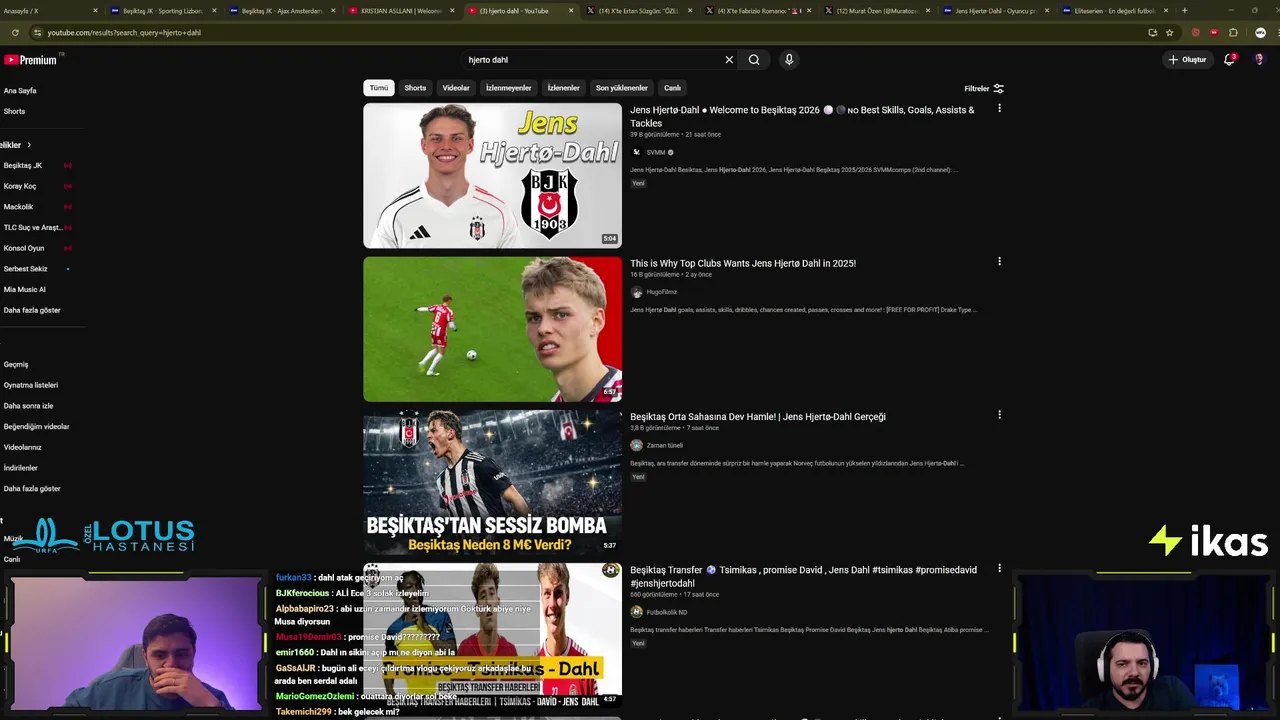
Task: Select the Tümü filter chip
Action: 379,88
